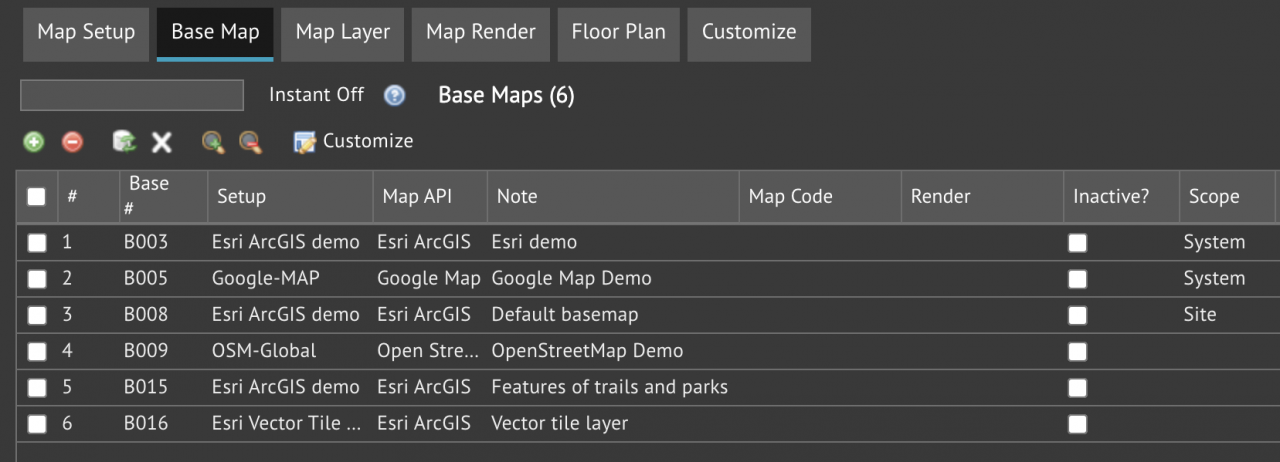This screenshot has height=462, width=1280.
Task: Sort by the Map API column header
Action: pos(417,197)
